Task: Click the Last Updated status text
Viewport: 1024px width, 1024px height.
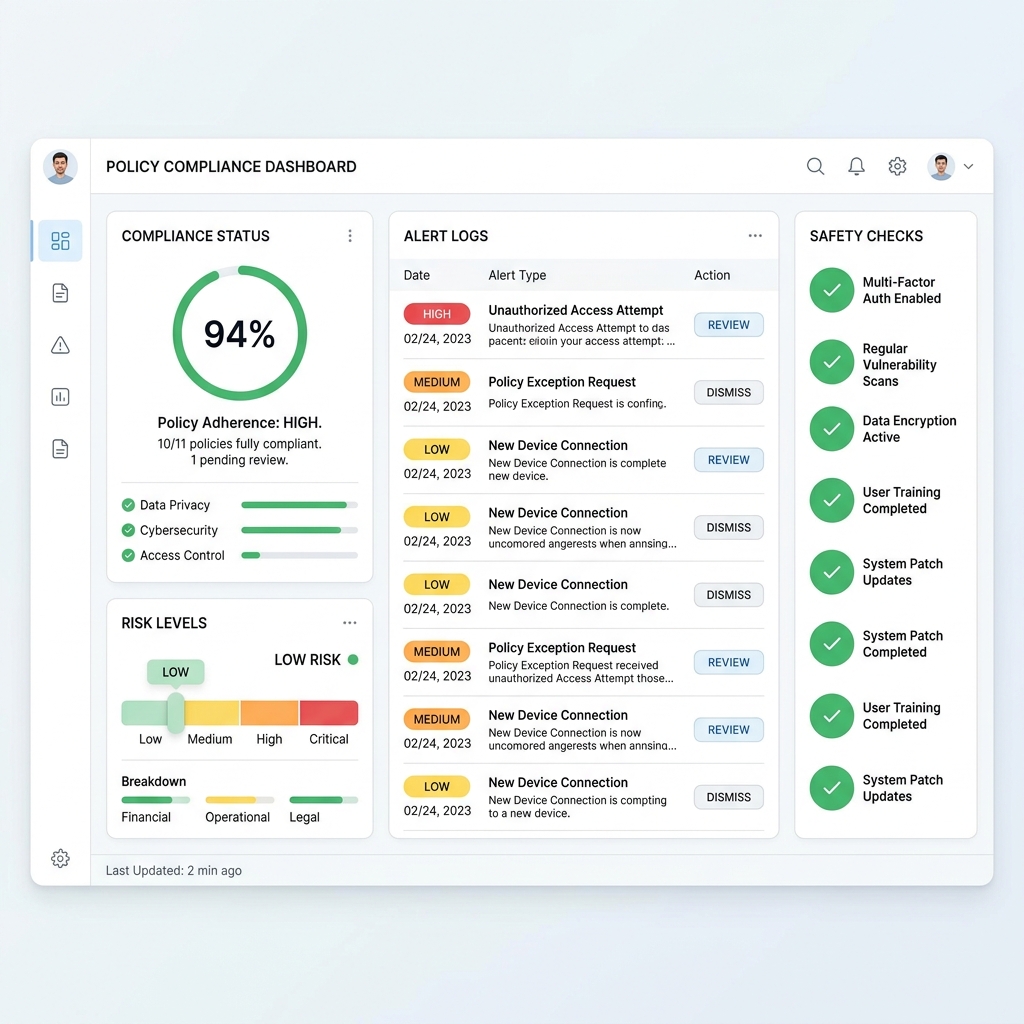Action: click(x=174, y=871)
